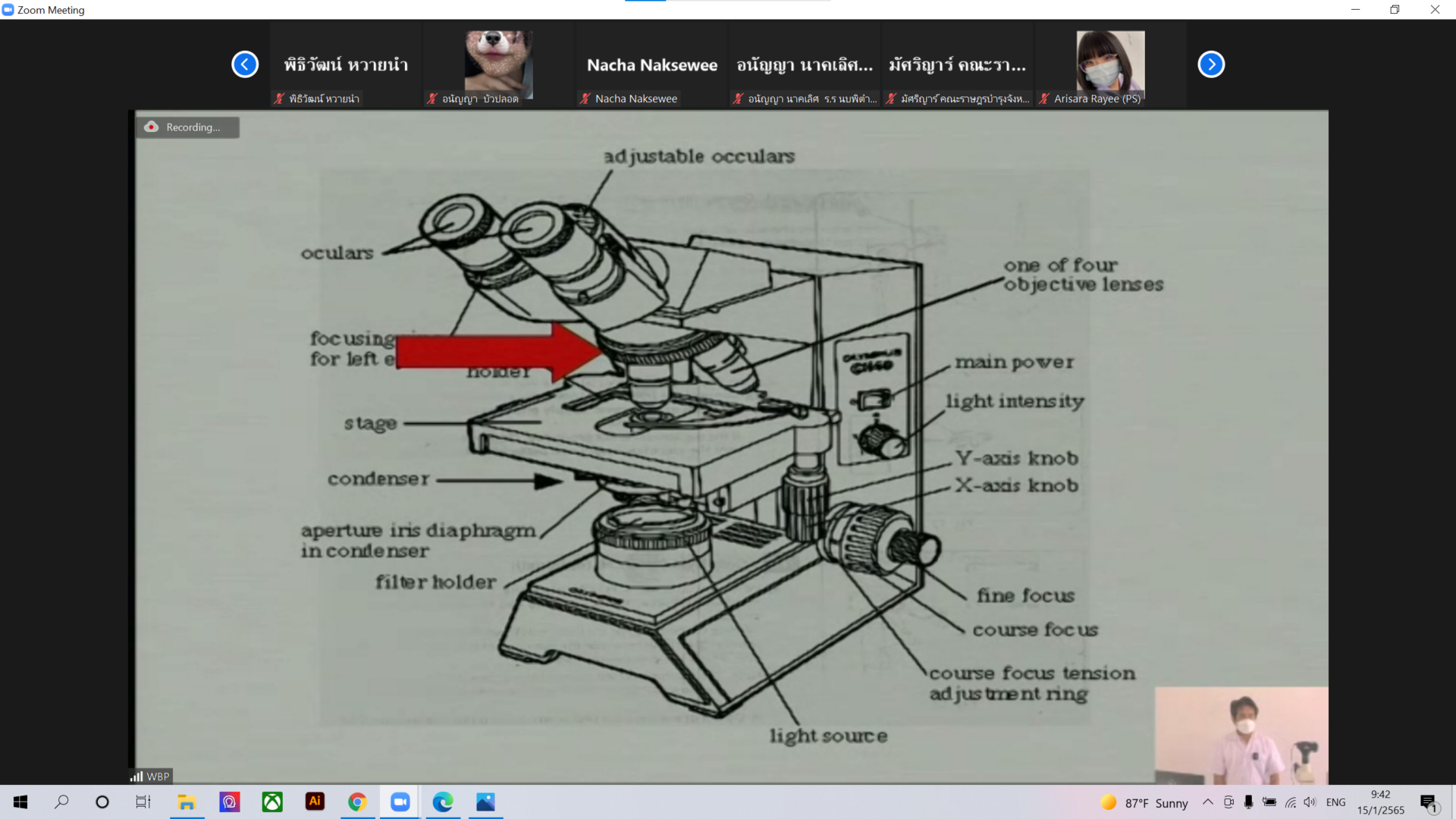Click presenter self-view video thumbnail
The height and width of the screenshot is (819, 1456).
pyautogui.click(x=1241, y=735)
